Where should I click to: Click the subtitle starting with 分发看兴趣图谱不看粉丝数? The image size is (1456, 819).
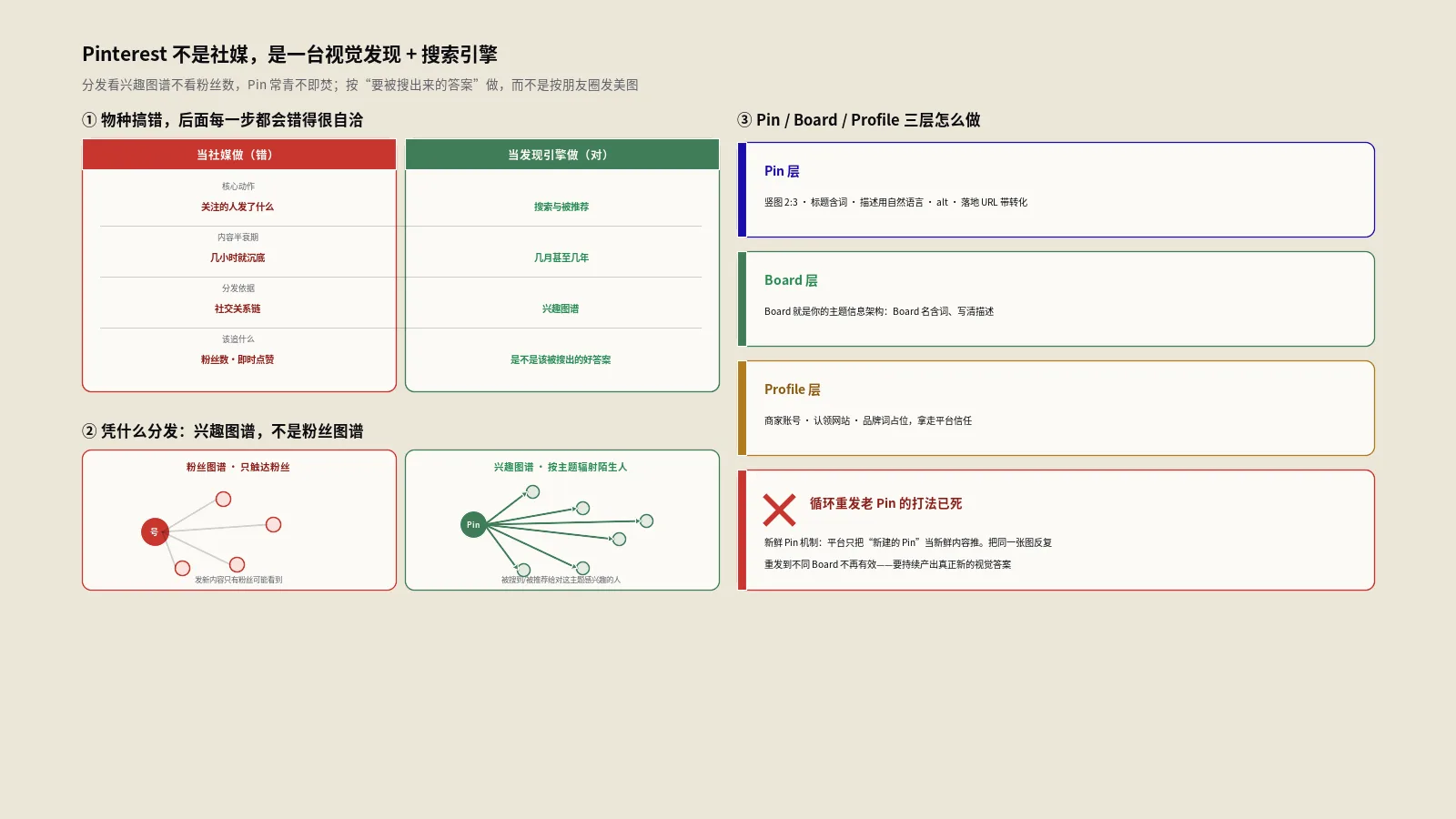point(360,85)
